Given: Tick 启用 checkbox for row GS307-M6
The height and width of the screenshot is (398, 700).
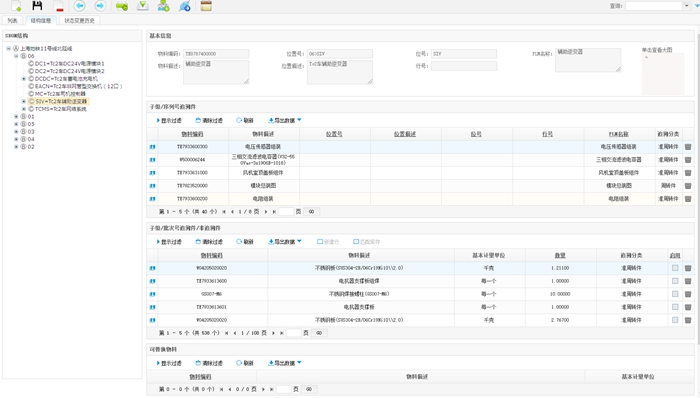Looking at the screenshot, I should pyautogui.click(x=675, y=294).
